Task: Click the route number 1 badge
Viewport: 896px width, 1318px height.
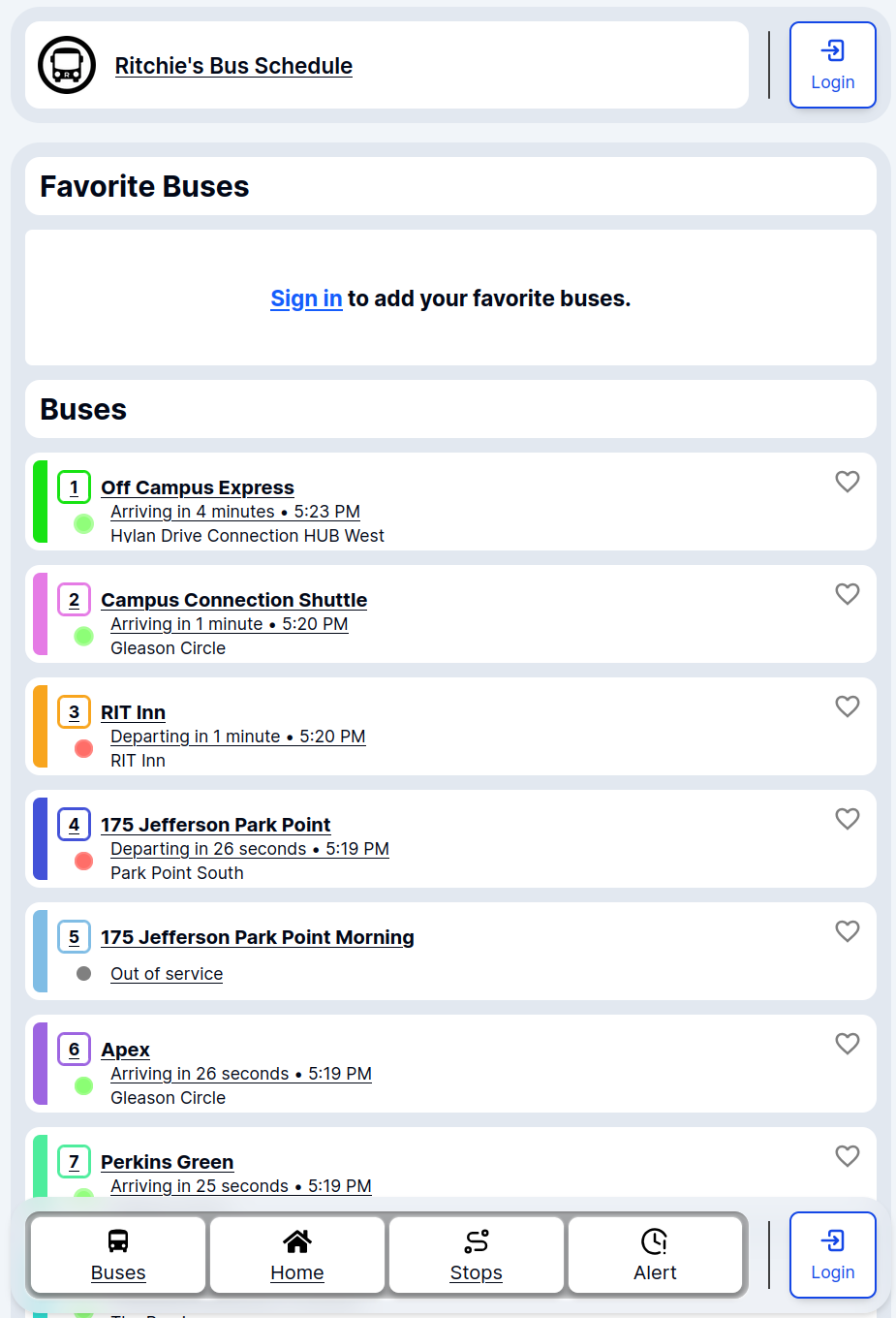Action: (75, 487)
